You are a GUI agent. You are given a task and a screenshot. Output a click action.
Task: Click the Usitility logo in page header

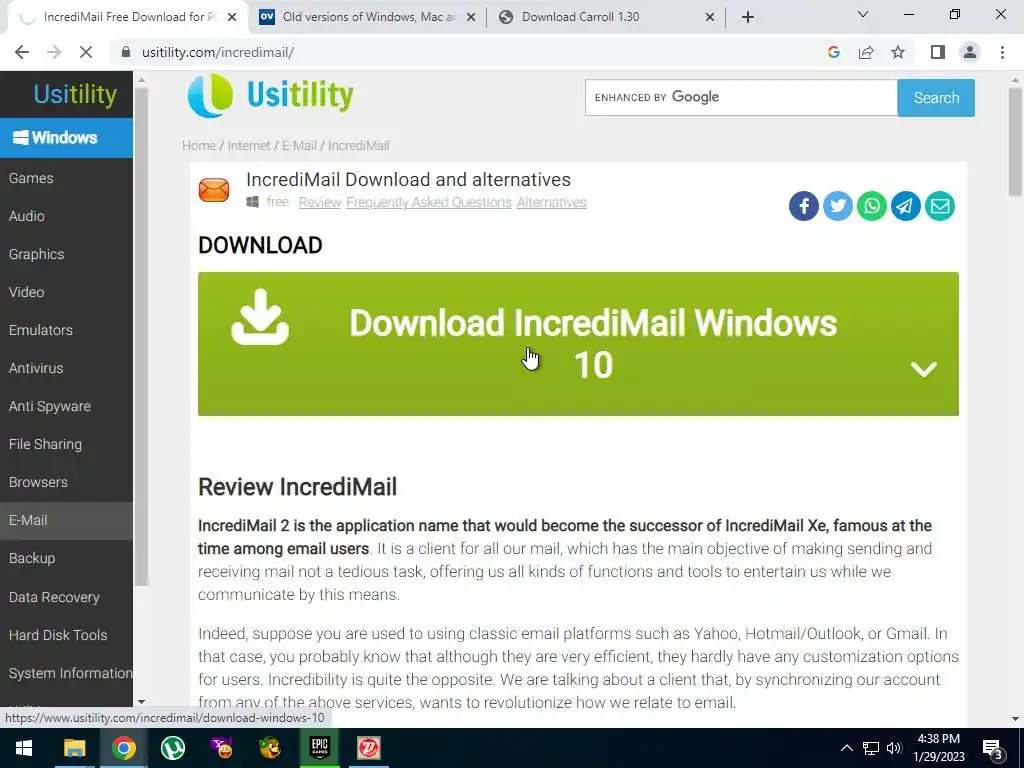tap(270, 95)
